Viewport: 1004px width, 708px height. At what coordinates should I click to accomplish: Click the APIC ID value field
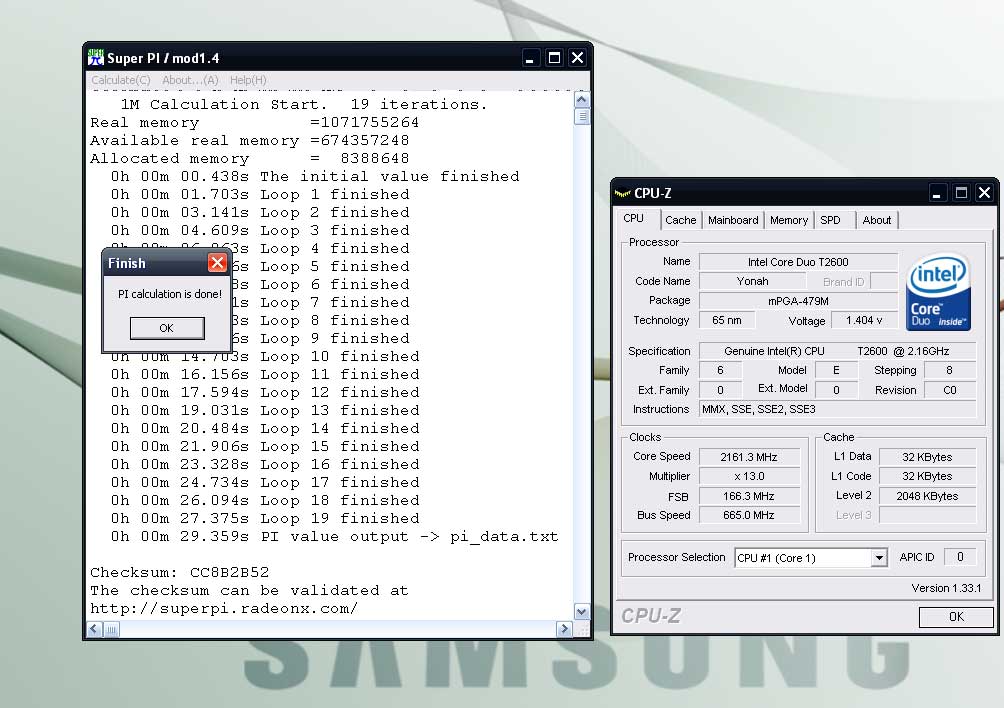pyautogui.click(x=960, y=557)
